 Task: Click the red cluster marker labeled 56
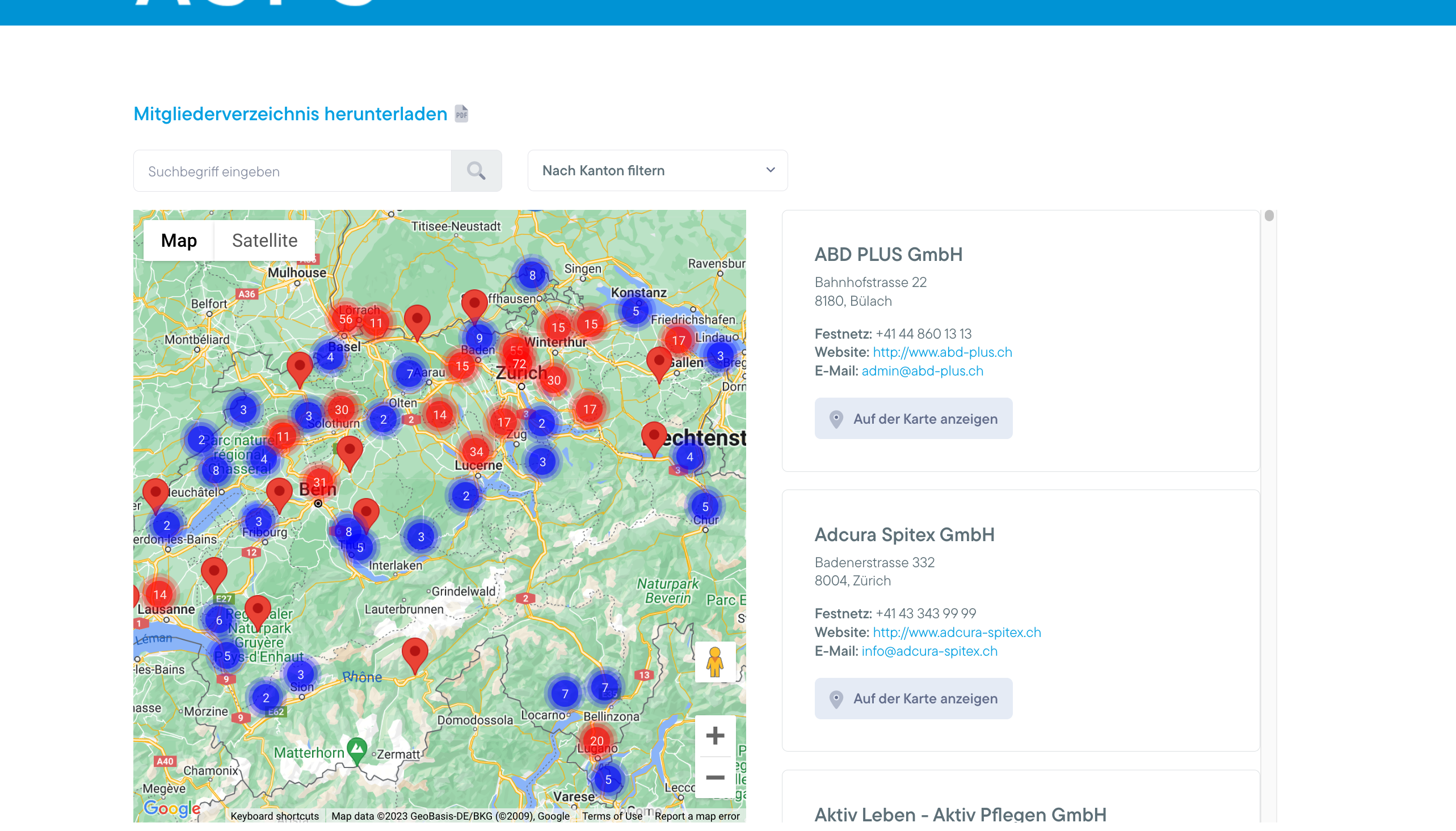pos(346,319)
